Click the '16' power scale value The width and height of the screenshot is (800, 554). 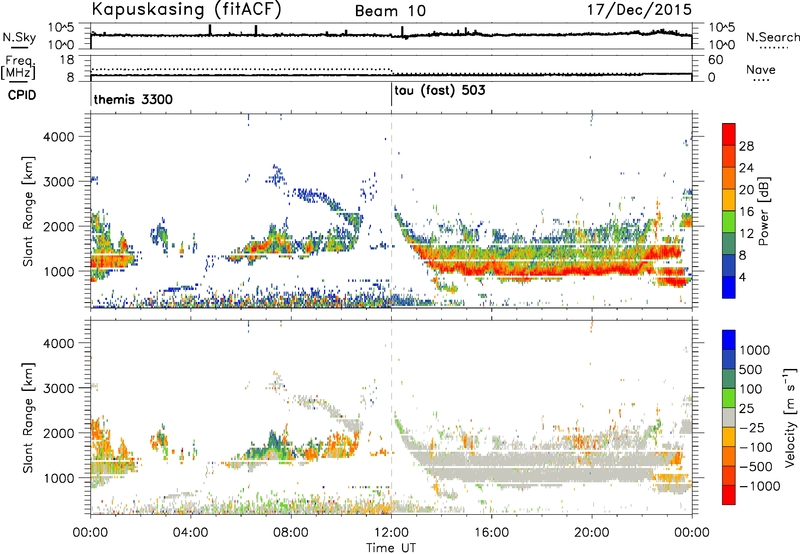pyautogui.click(x=746, y=212)
